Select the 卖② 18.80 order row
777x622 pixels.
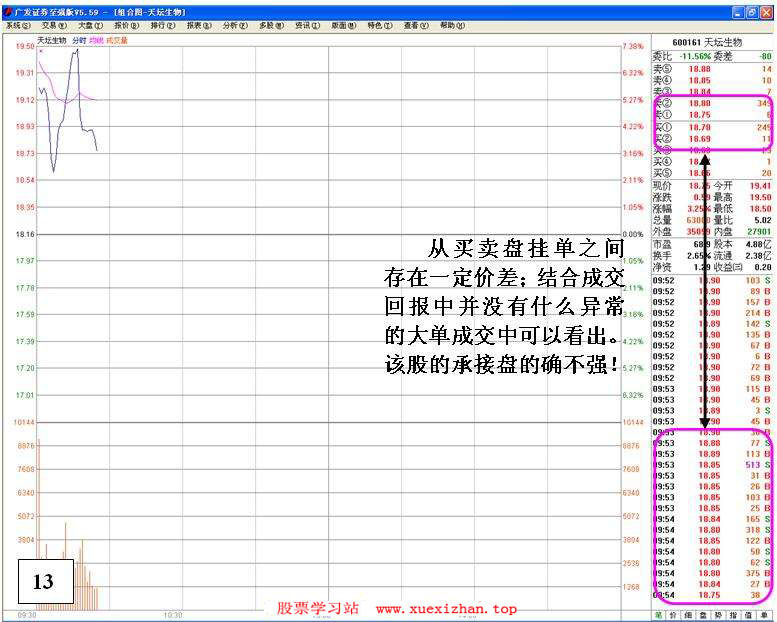coord(712,103)
